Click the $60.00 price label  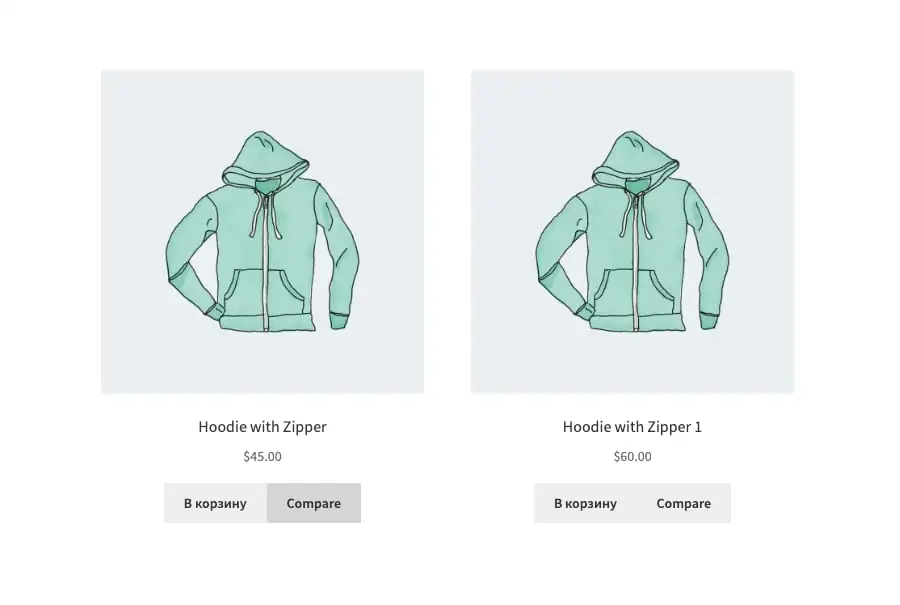click(x=633, y=456)
